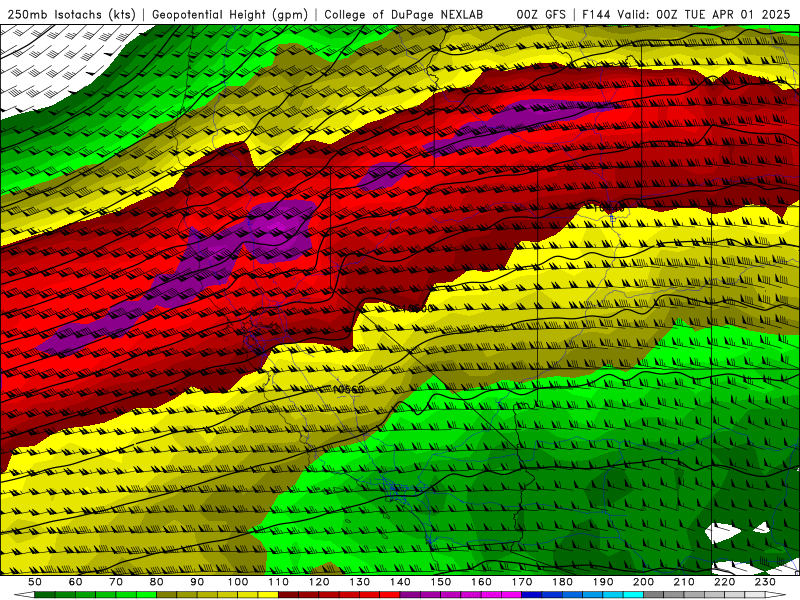This screenshot has height=600, width=800.
Task: Click the 10560 height contour label
Action: coord(348,389)
